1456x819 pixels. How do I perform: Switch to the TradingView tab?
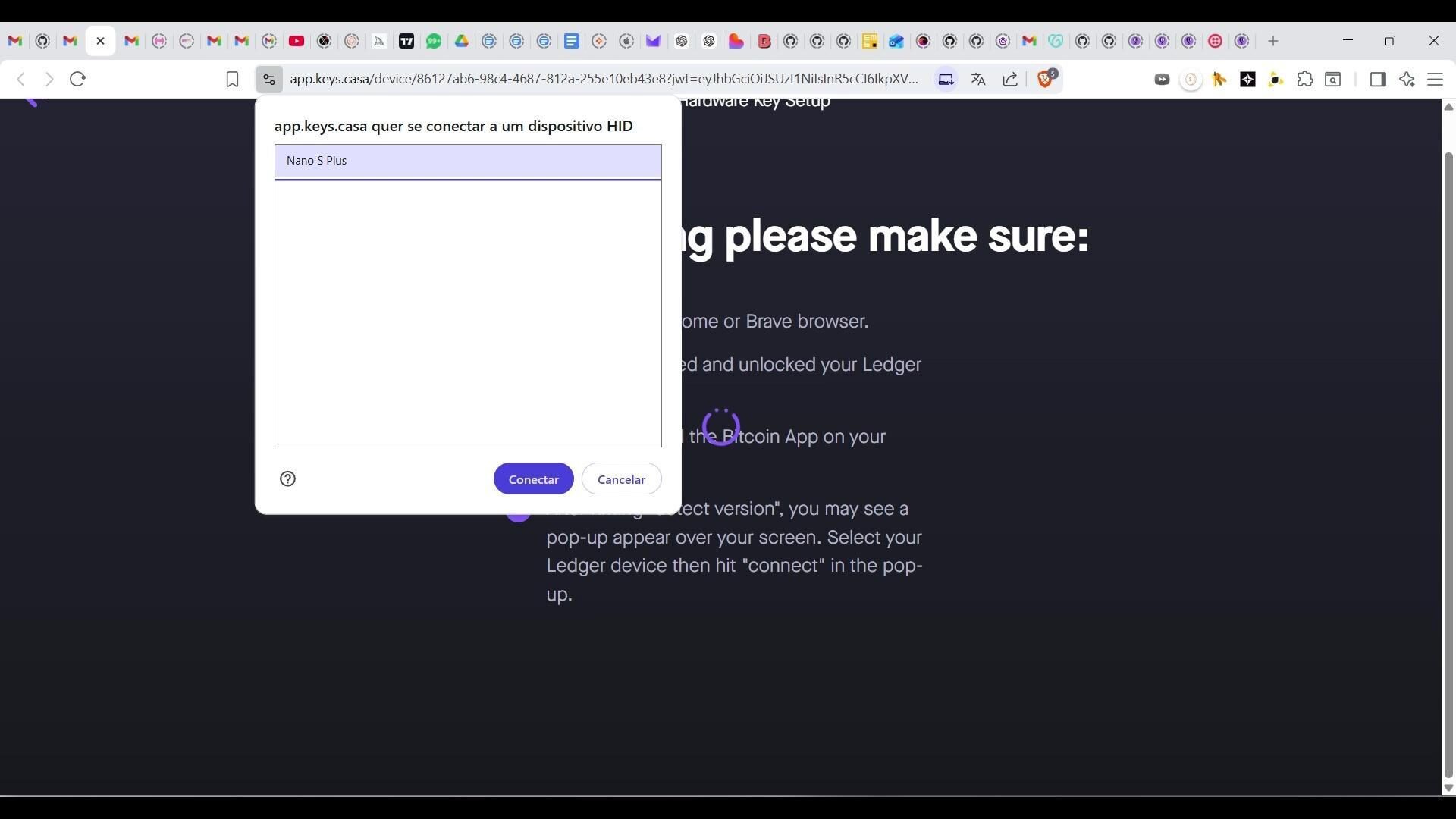pyautogui.click(x=406, y=41)
